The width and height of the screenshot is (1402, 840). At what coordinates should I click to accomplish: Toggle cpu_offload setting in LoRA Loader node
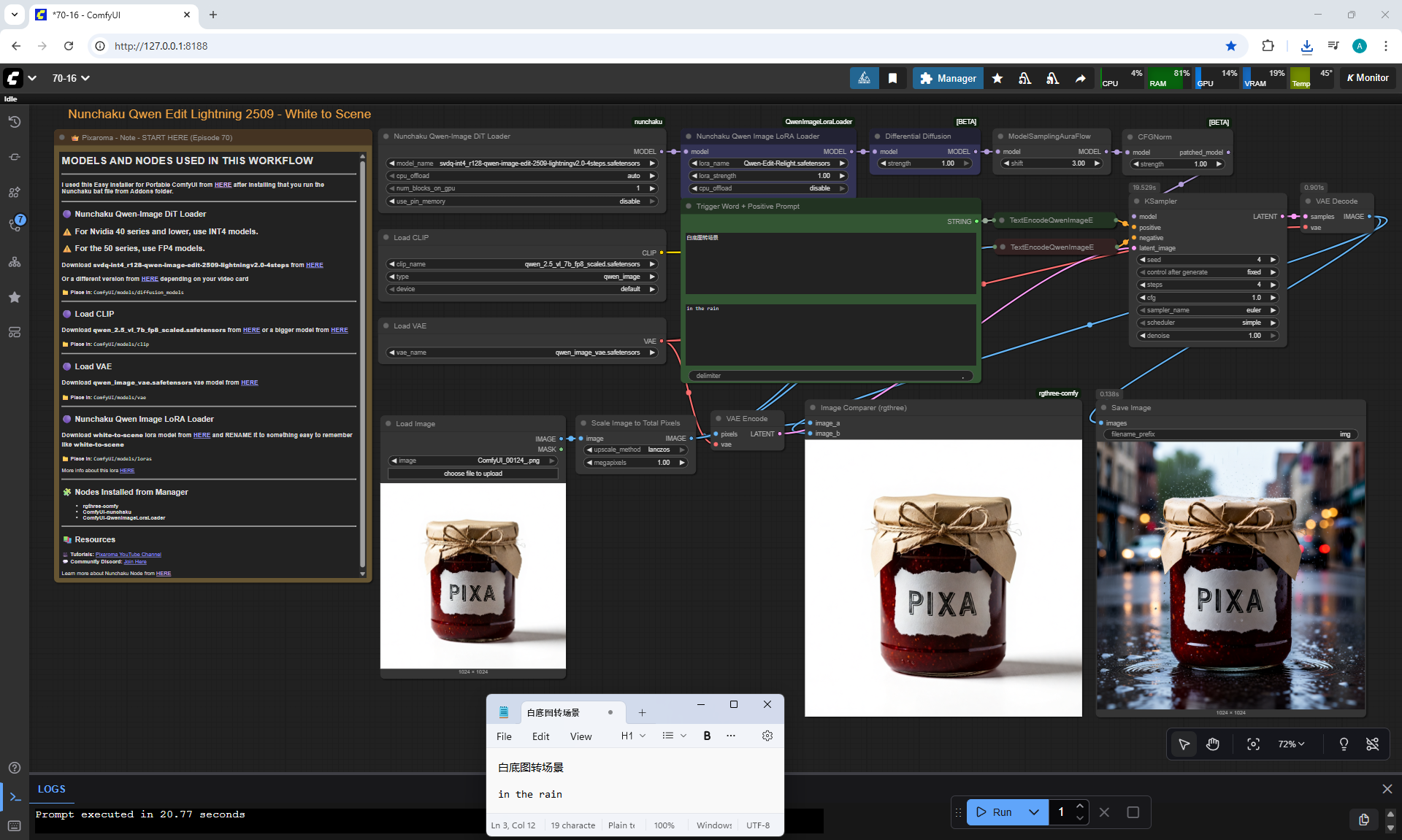[x=767, y=188]
